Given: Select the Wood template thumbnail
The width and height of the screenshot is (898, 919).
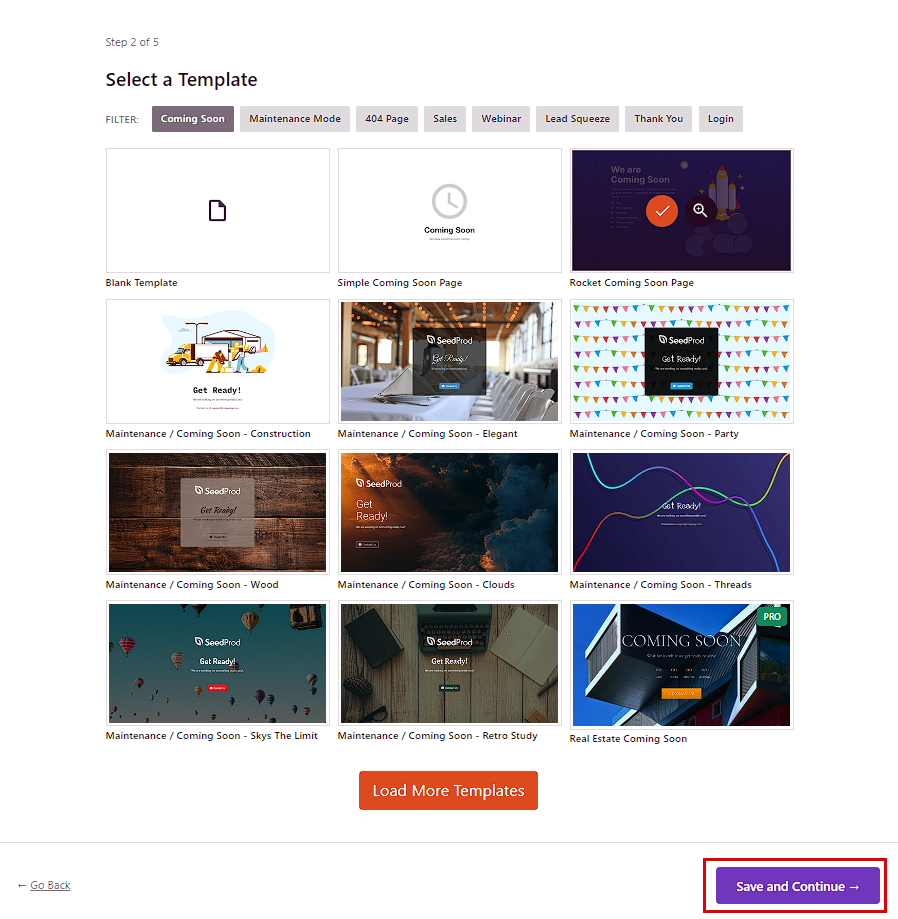Looking at the screenshot, I should pyautogui.click(x=217, y=512).
